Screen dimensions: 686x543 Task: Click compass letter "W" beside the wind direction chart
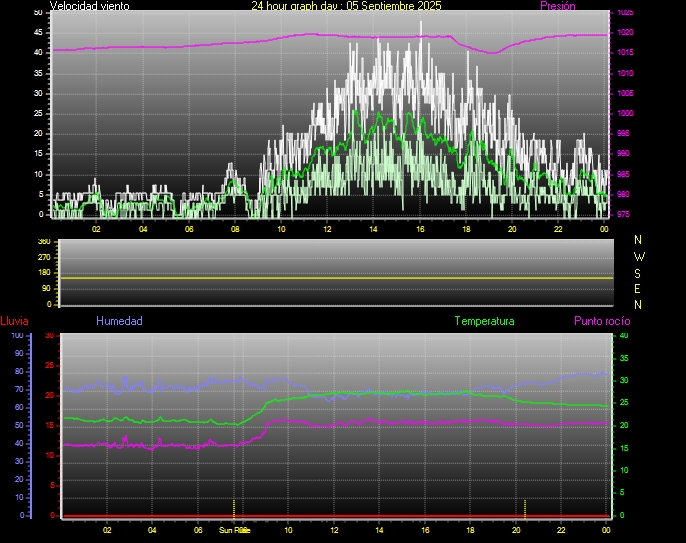click(x=639, y=256)
